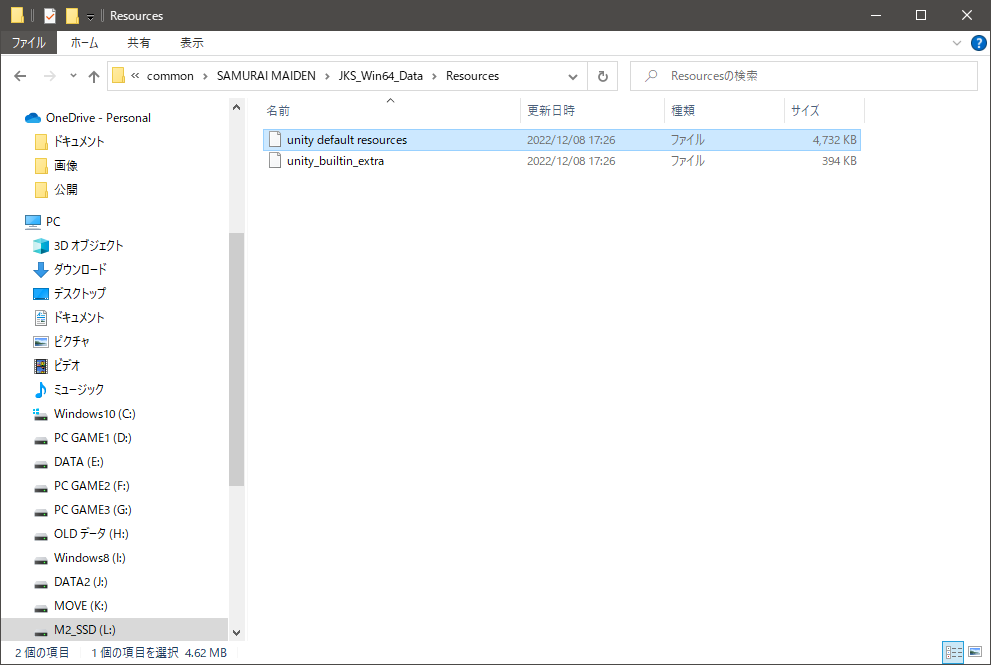The image size is (991, 665).
Task: Open Customize Quick Access Toolbar dropdown
Action: click(90, 16)
